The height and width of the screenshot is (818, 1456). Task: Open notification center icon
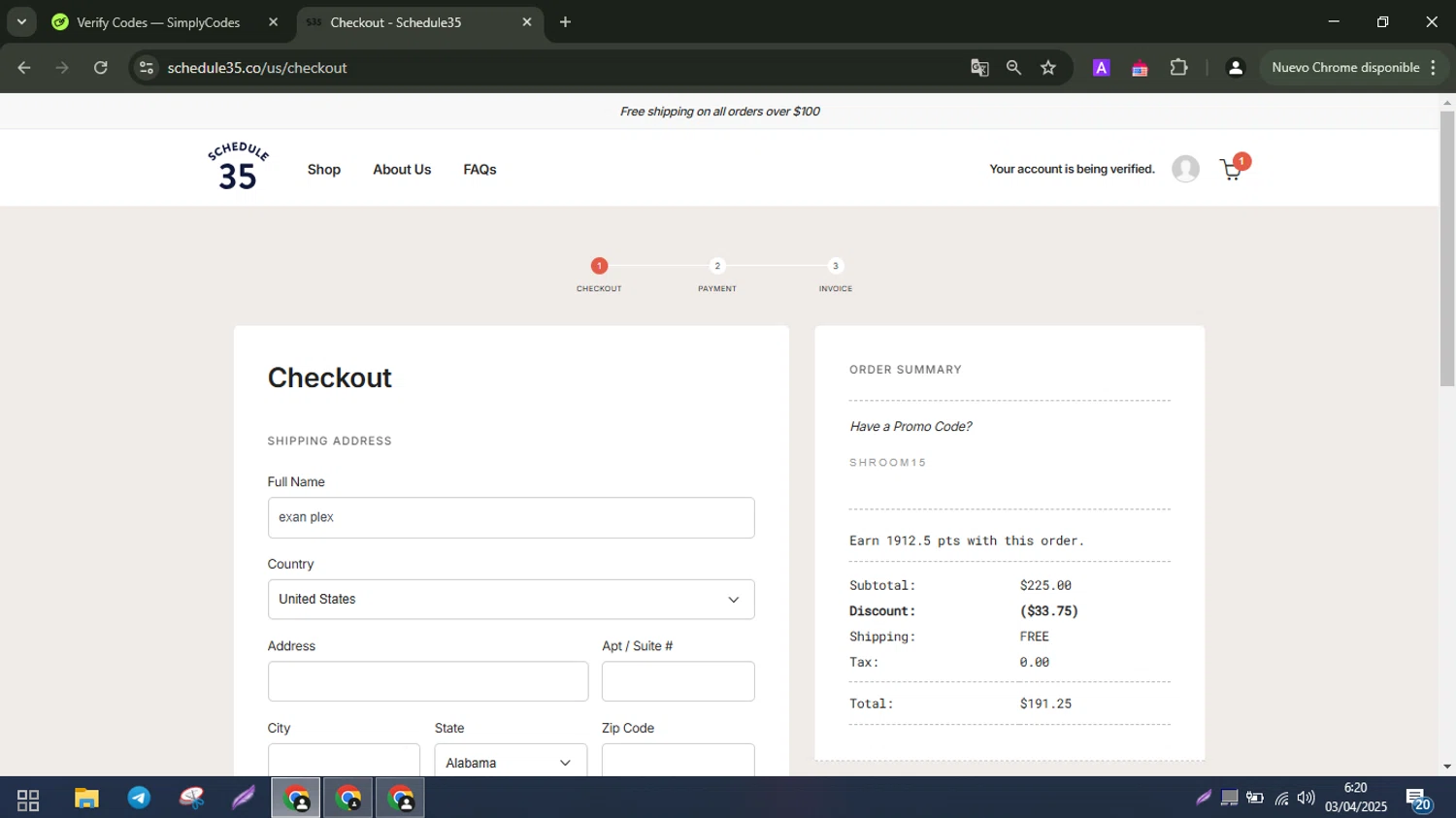(1418, 800)
